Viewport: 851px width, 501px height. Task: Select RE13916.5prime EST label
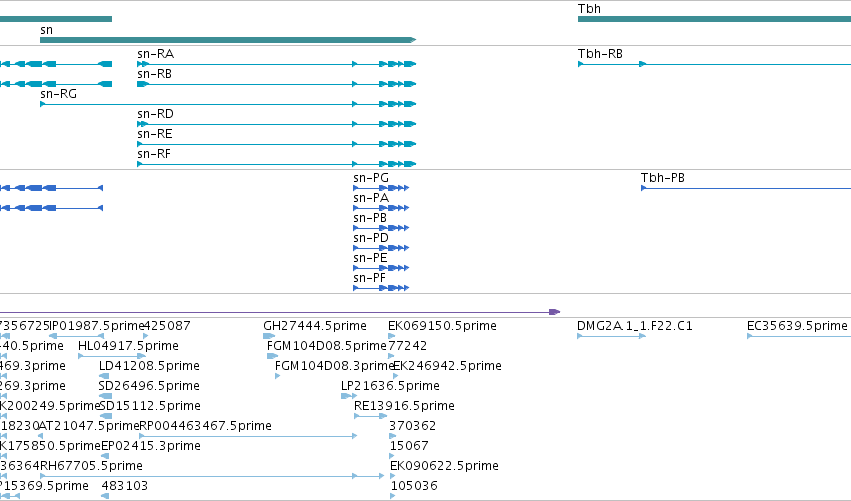404,406
